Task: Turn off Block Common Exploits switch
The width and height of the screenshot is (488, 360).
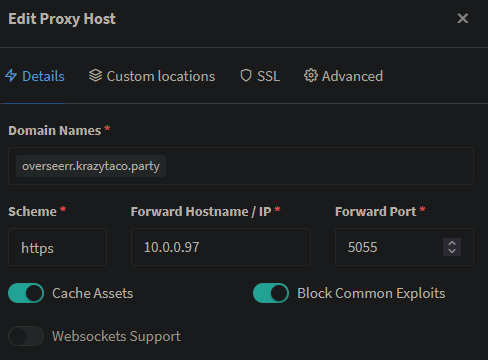Action: [x=271, y=293]
